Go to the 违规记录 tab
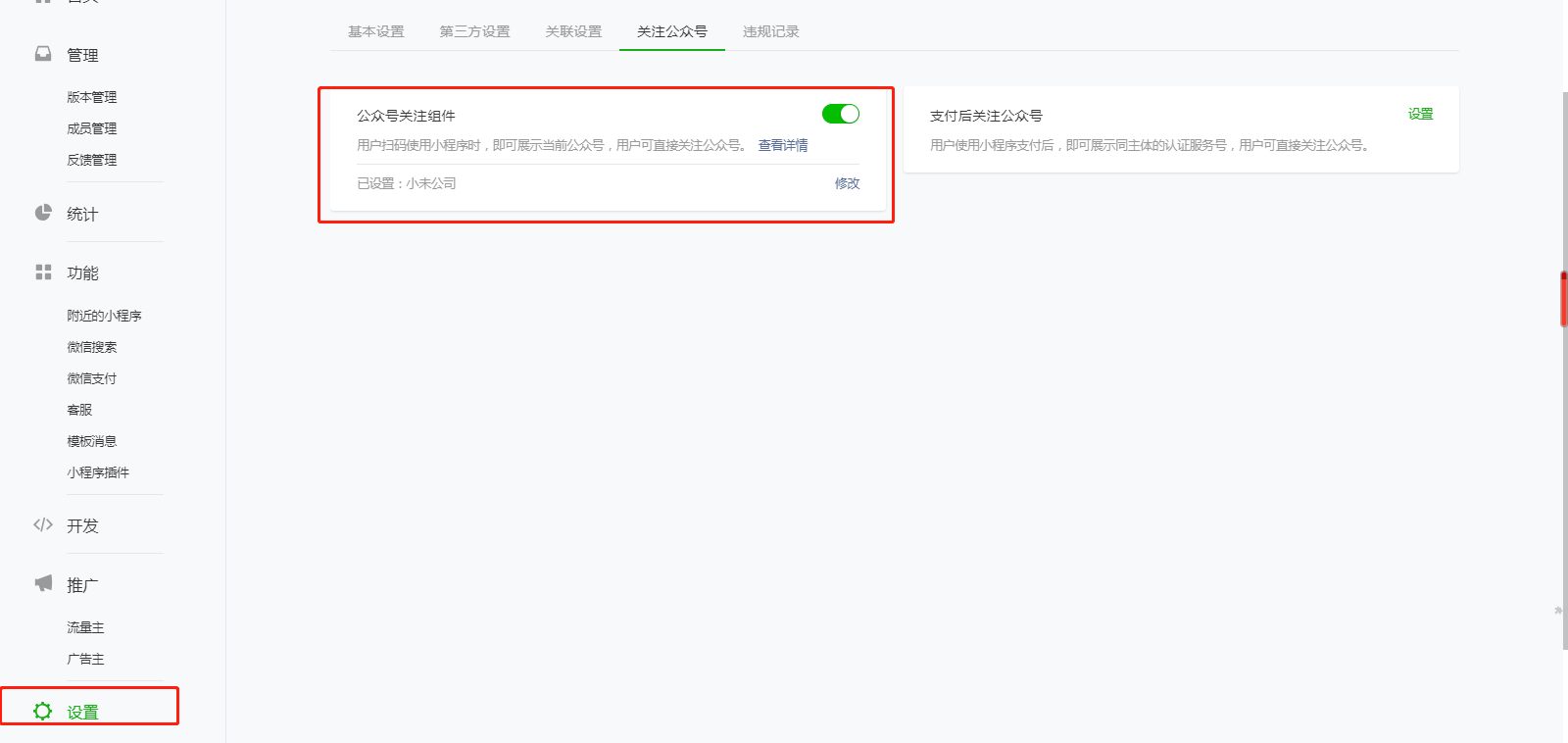The image size is (1568, 743). tap(770, 31)
